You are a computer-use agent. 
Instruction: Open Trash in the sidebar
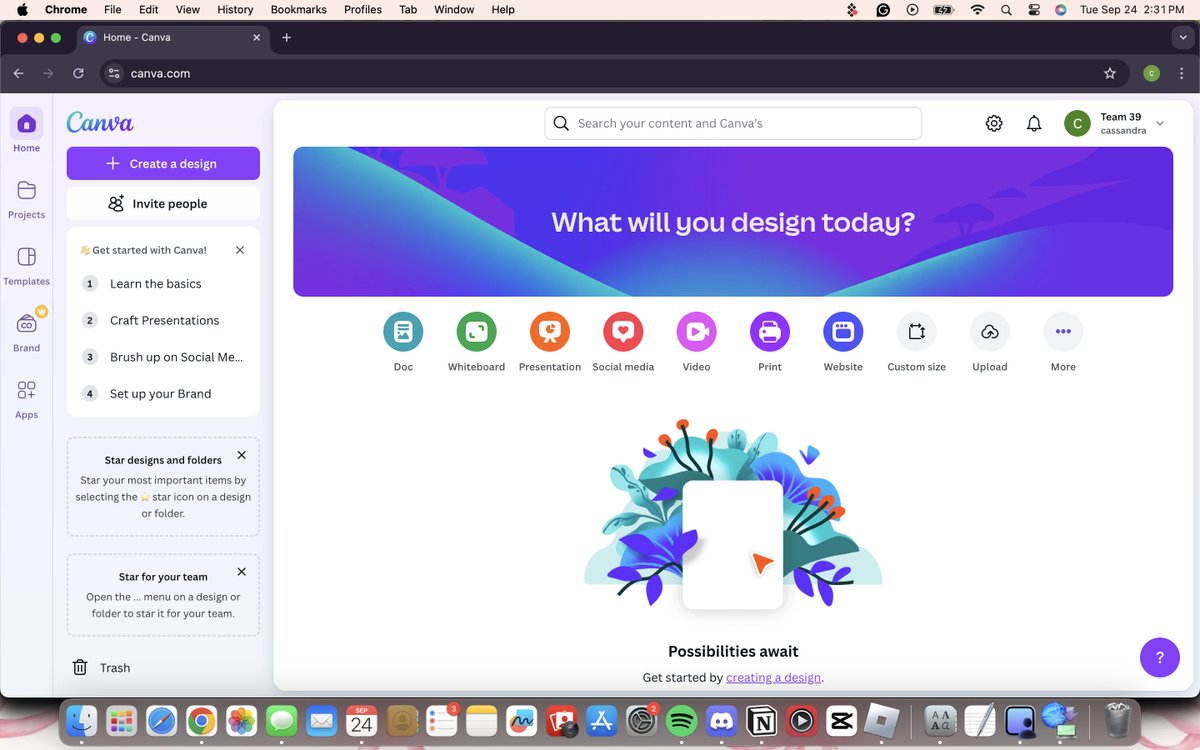click(101, 667)
